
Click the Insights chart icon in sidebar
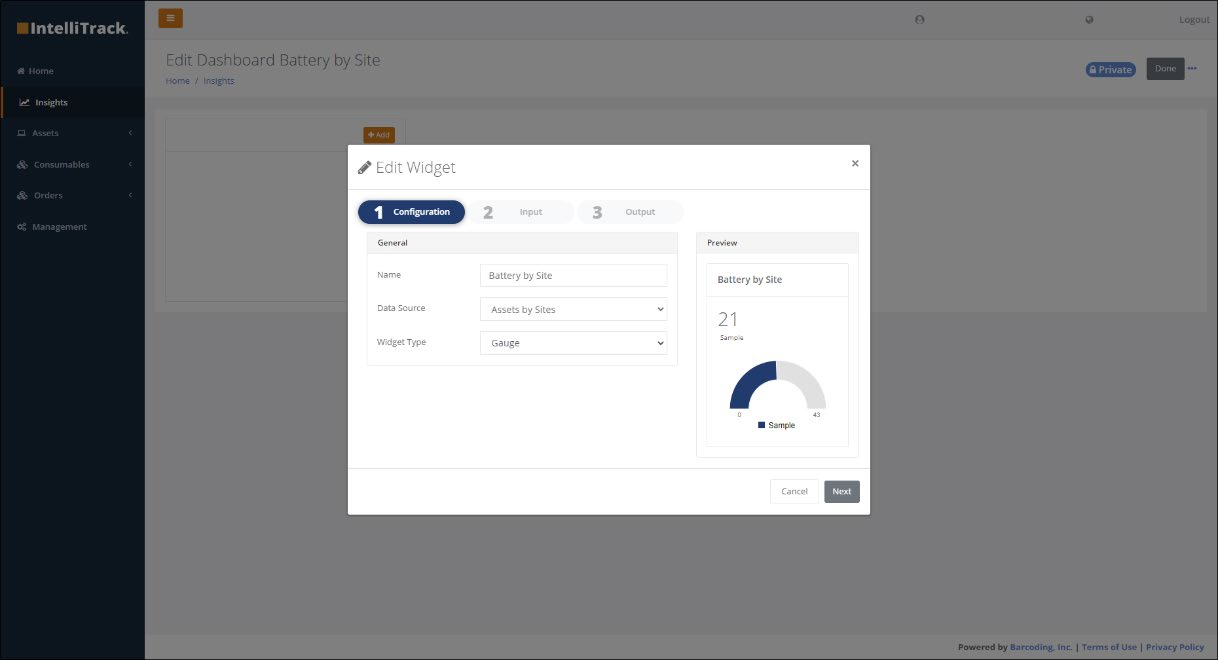point(24,102)
